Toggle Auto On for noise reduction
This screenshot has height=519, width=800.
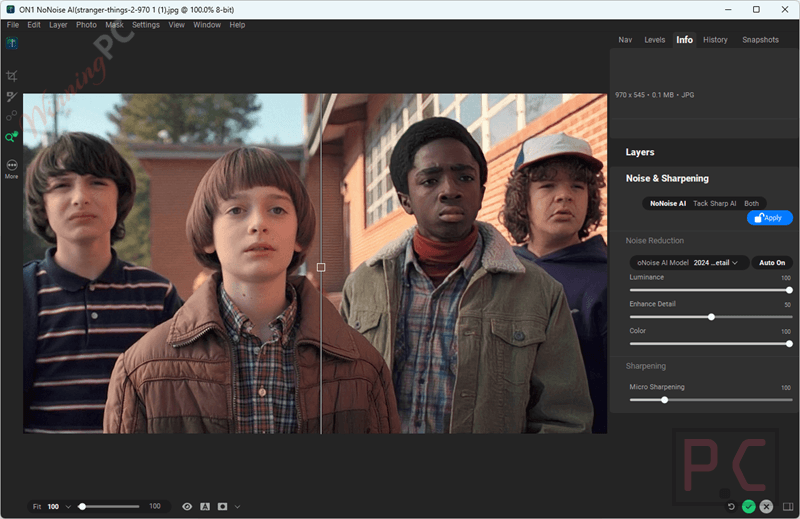coord(772,262)
